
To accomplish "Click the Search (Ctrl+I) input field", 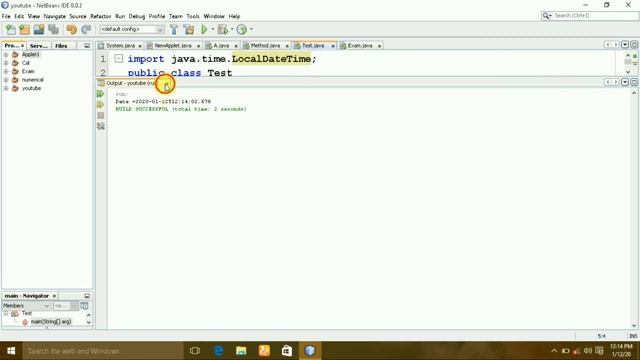I will [x=594, y=16].
